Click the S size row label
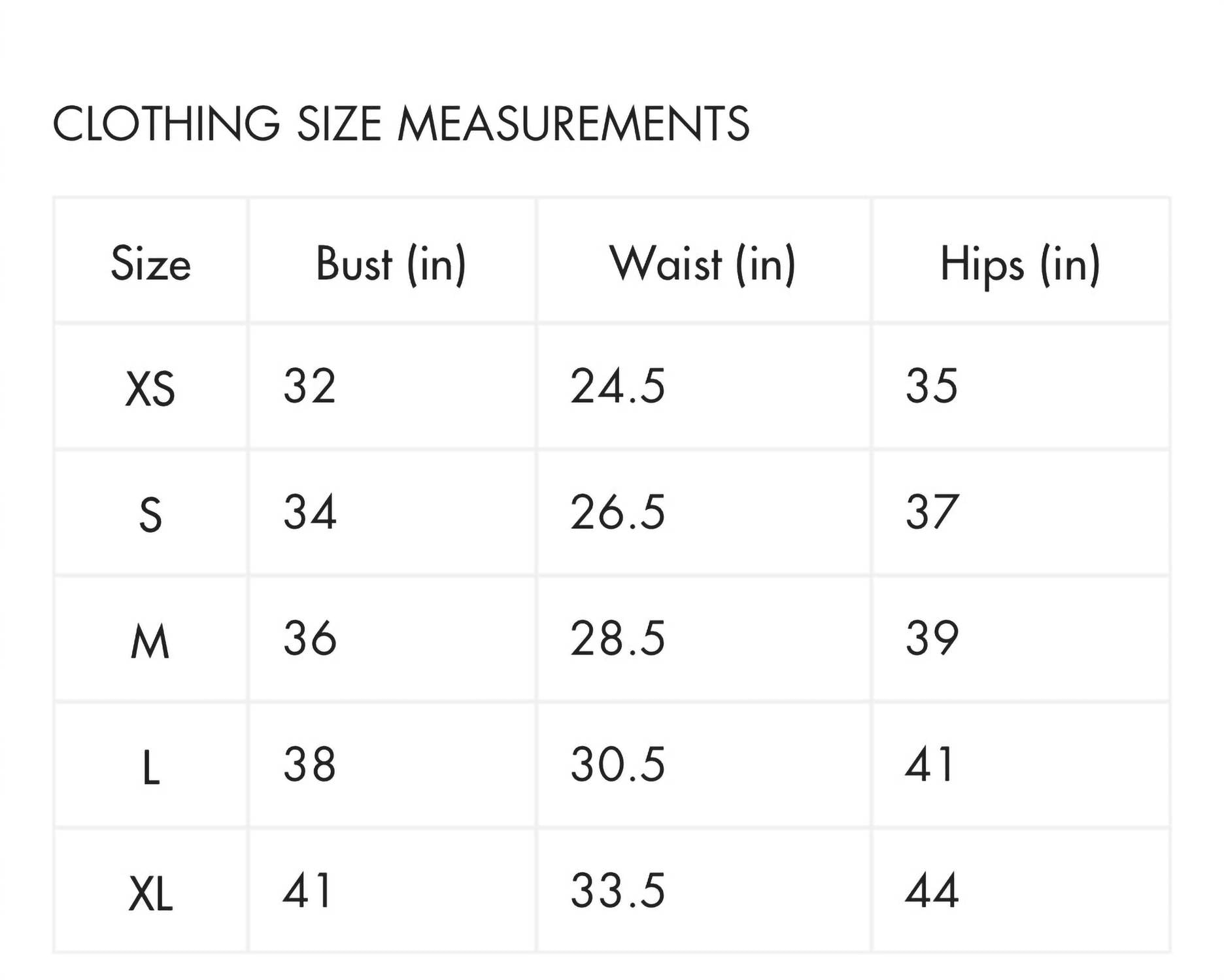Screen dimensions: 1224x980 click(150, 515)
